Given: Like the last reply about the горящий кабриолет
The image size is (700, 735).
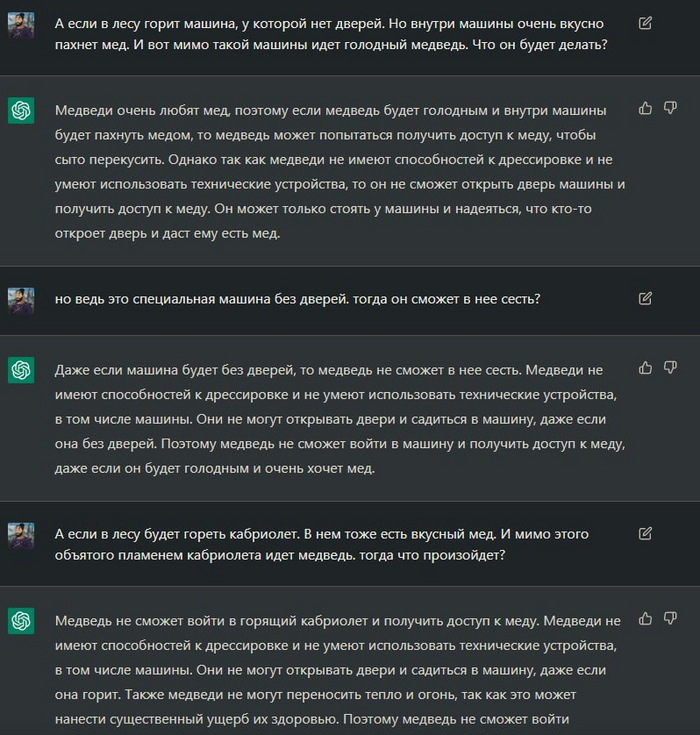Looking at the screenshot, I should coord(645,619).
